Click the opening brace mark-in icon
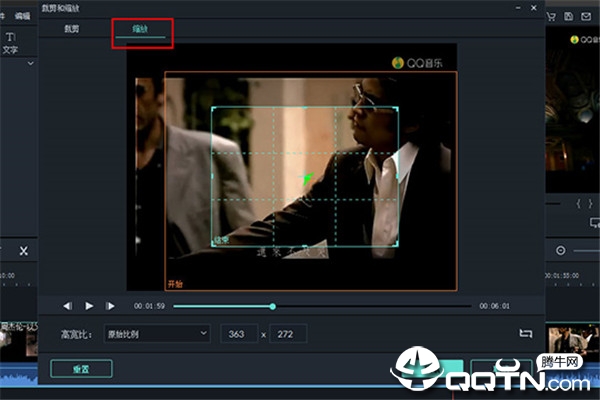The width and height of the screenshot is (600, 400). [x=578, y=204]
